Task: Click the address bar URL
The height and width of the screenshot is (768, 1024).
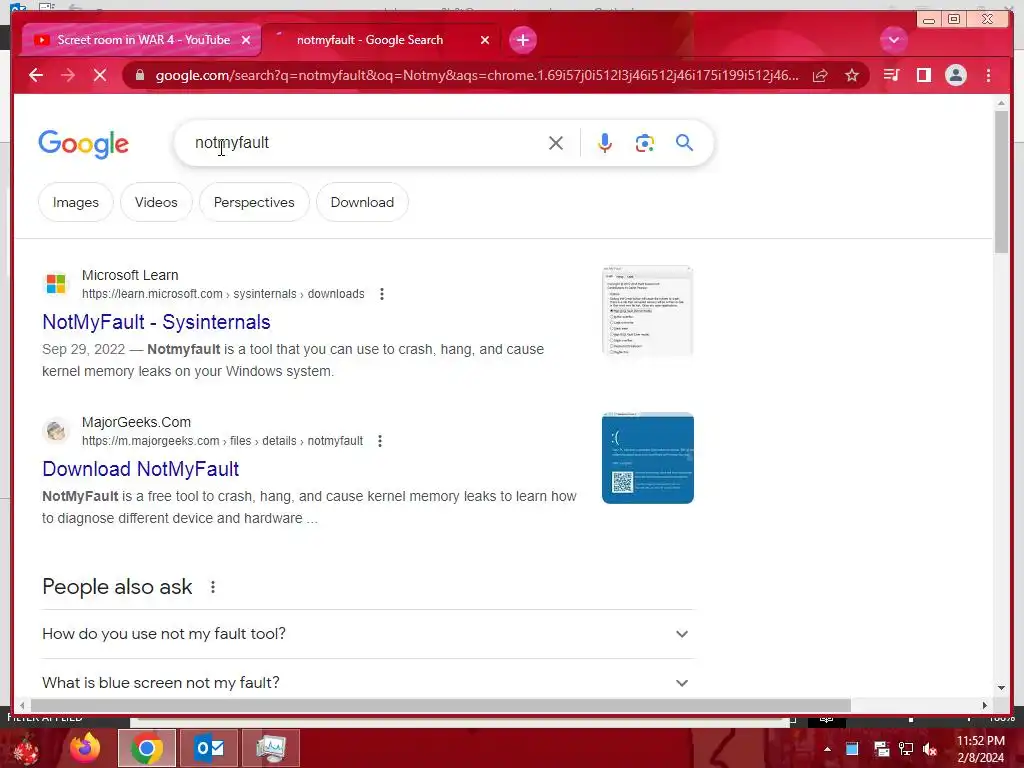Action: point(477,75)
